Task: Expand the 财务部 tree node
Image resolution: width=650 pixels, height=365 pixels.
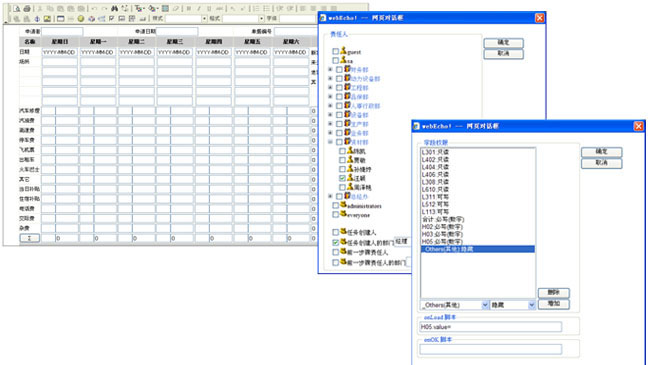Action: (x=330, y=69)
